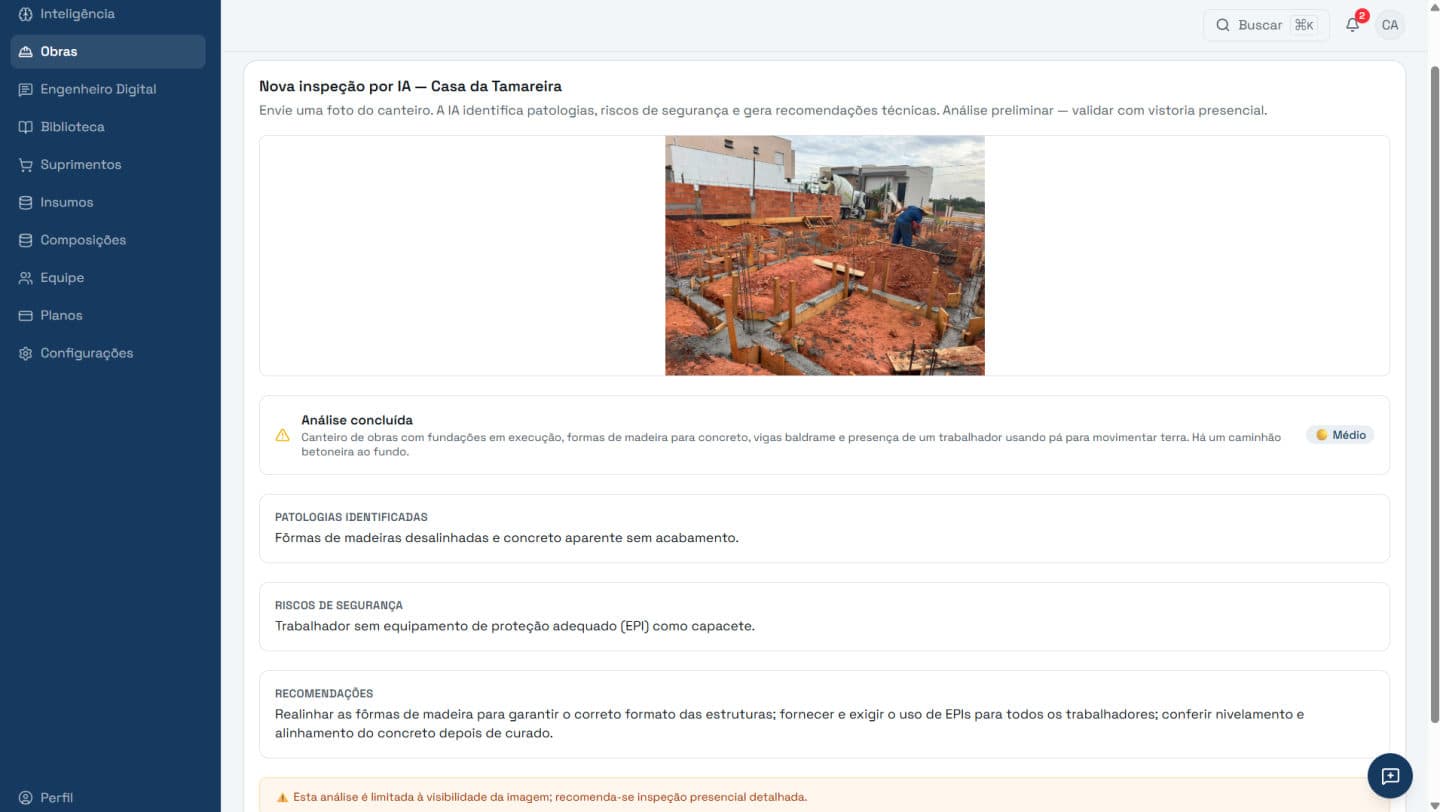Click the Configurações gear icon
The height and width of the screenshot is (812, 1440).
(x=26, y=353)
